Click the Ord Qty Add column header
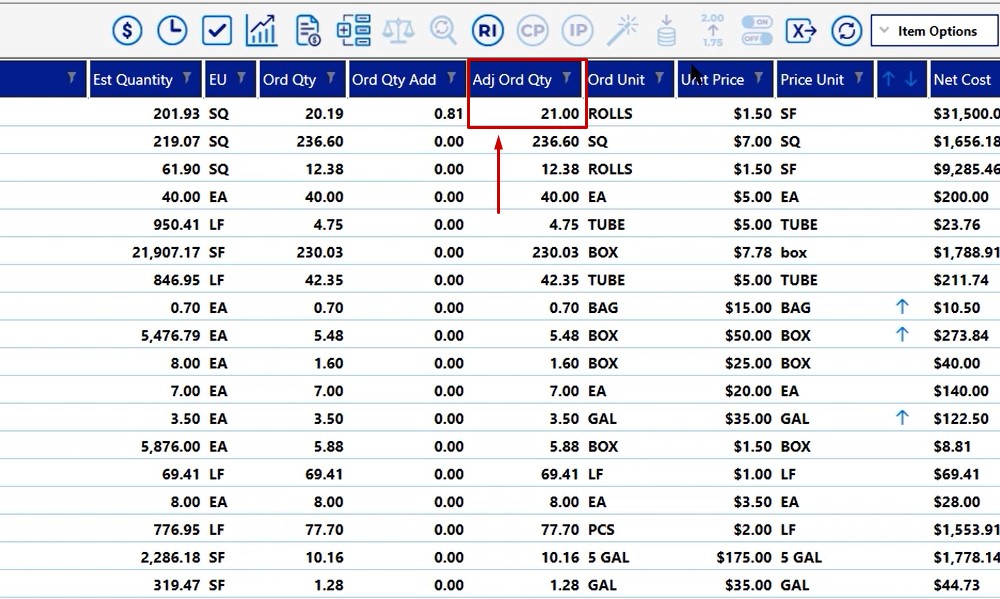This screenshot has width=1000, height=599. tap(394, 79)
